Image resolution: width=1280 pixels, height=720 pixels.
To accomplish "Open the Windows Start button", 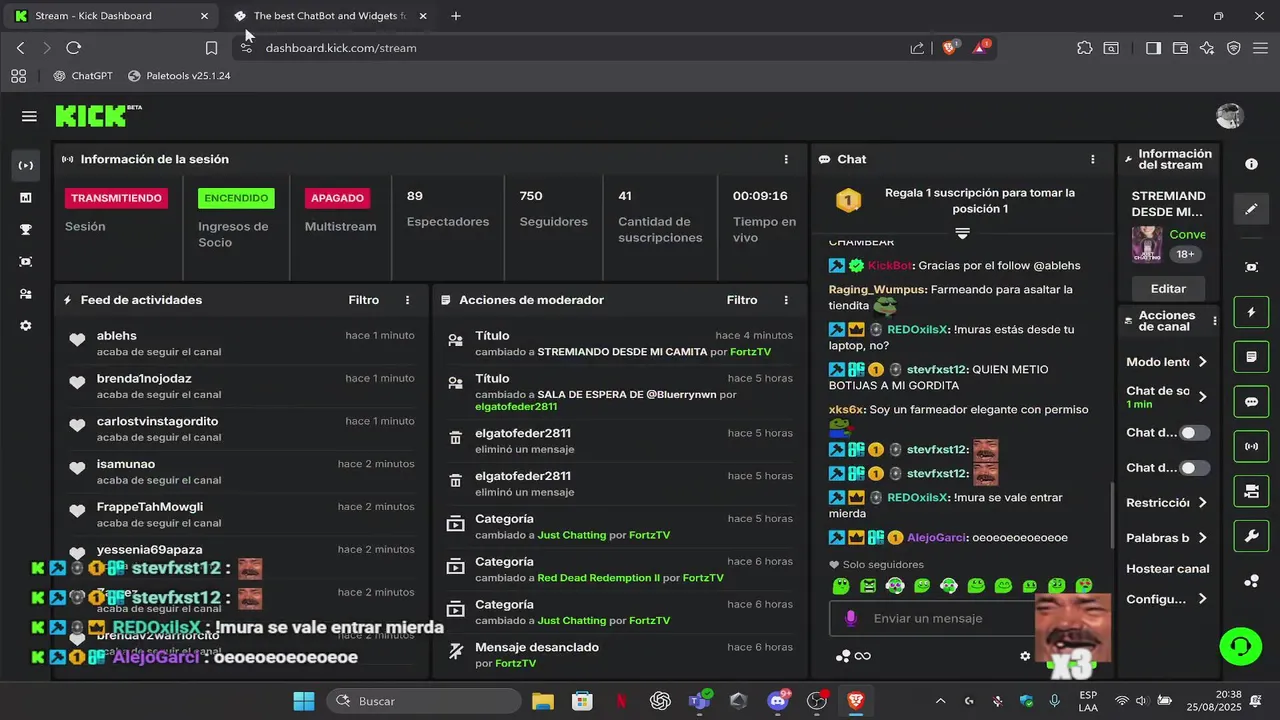I will click(x=304, y=701).
